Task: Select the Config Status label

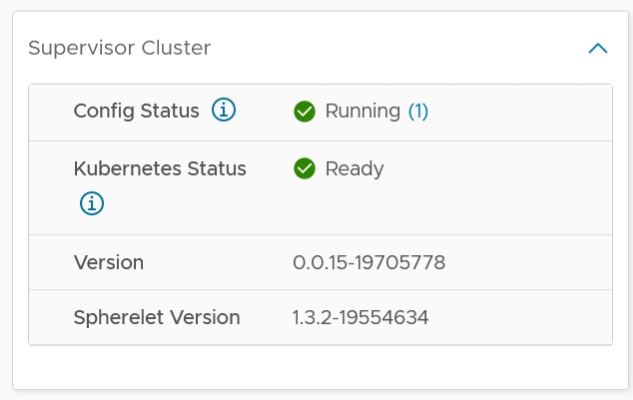Action: 136,111
